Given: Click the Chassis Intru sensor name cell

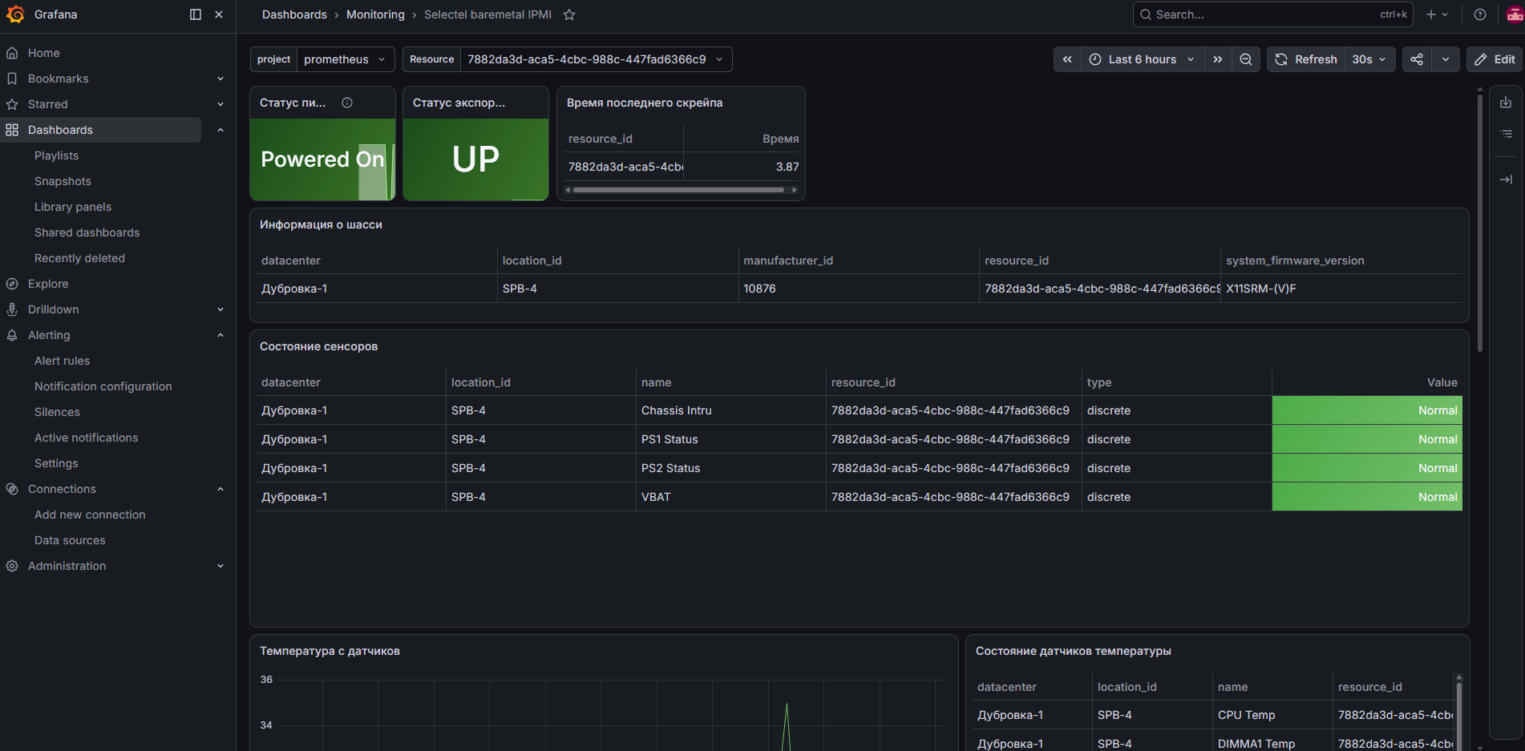Looking at the screenshot, I should (x=731, y=411).
